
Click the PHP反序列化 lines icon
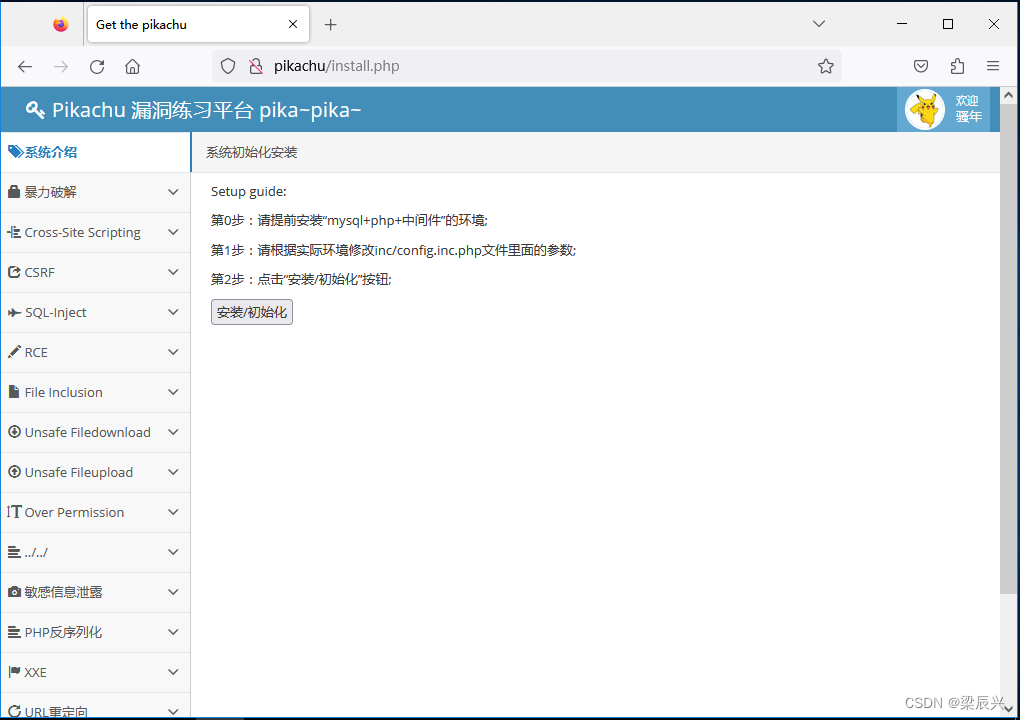click(x=14, y=632)
